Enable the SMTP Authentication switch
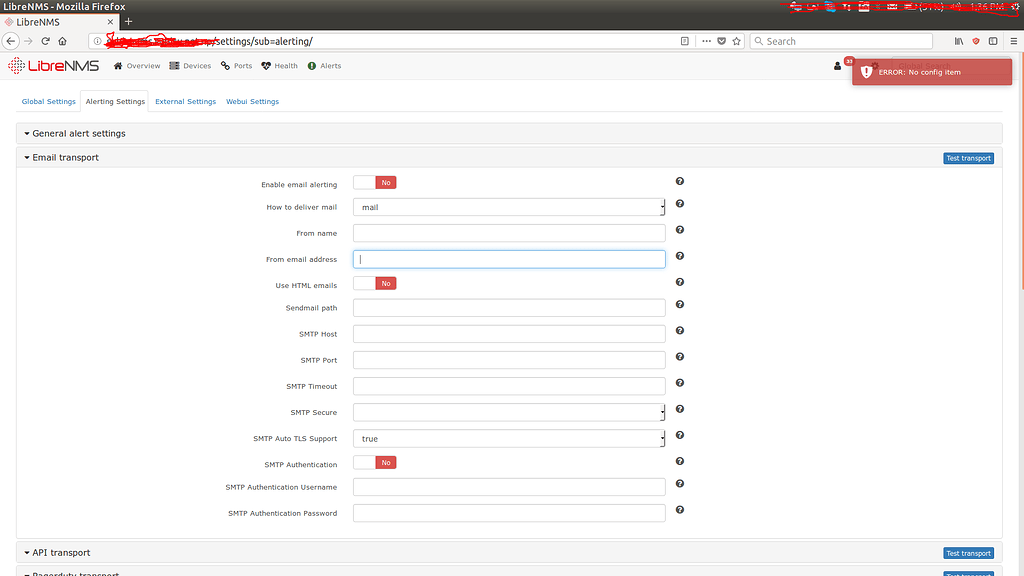This screenshot has height=576, width=1024. (x=375, y=463)
